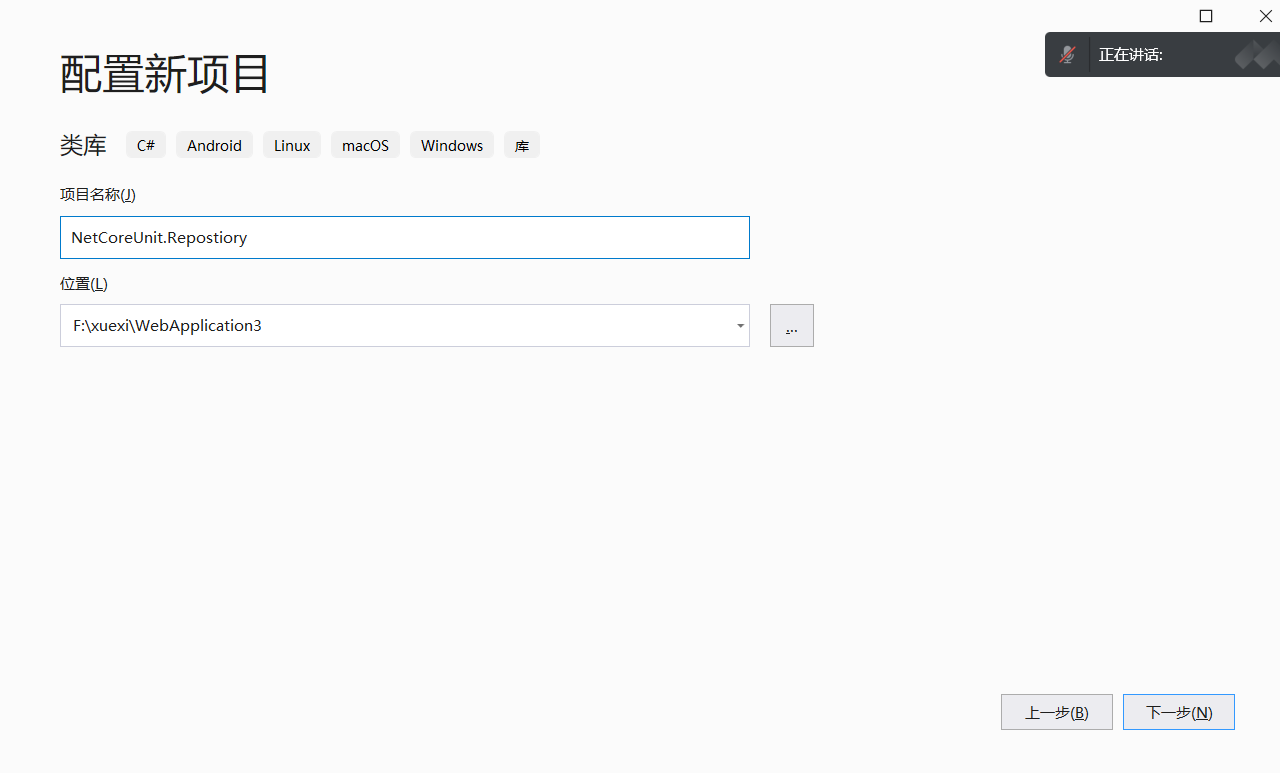Proceed with 下一步(N) button
1280x773 pixels.
(1179, 712)
